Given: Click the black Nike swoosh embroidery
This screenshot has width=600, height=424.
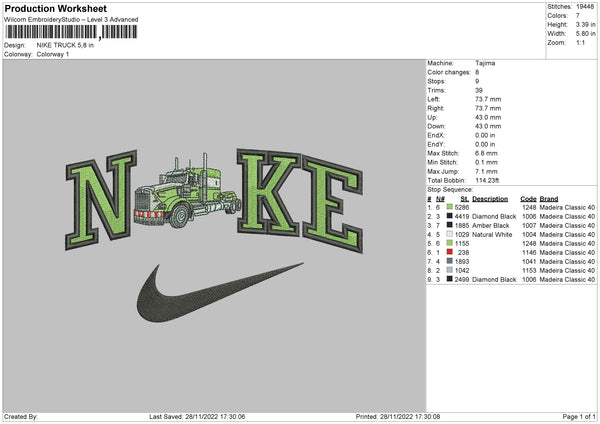Looking at the screenshot, I should (220, 292).
